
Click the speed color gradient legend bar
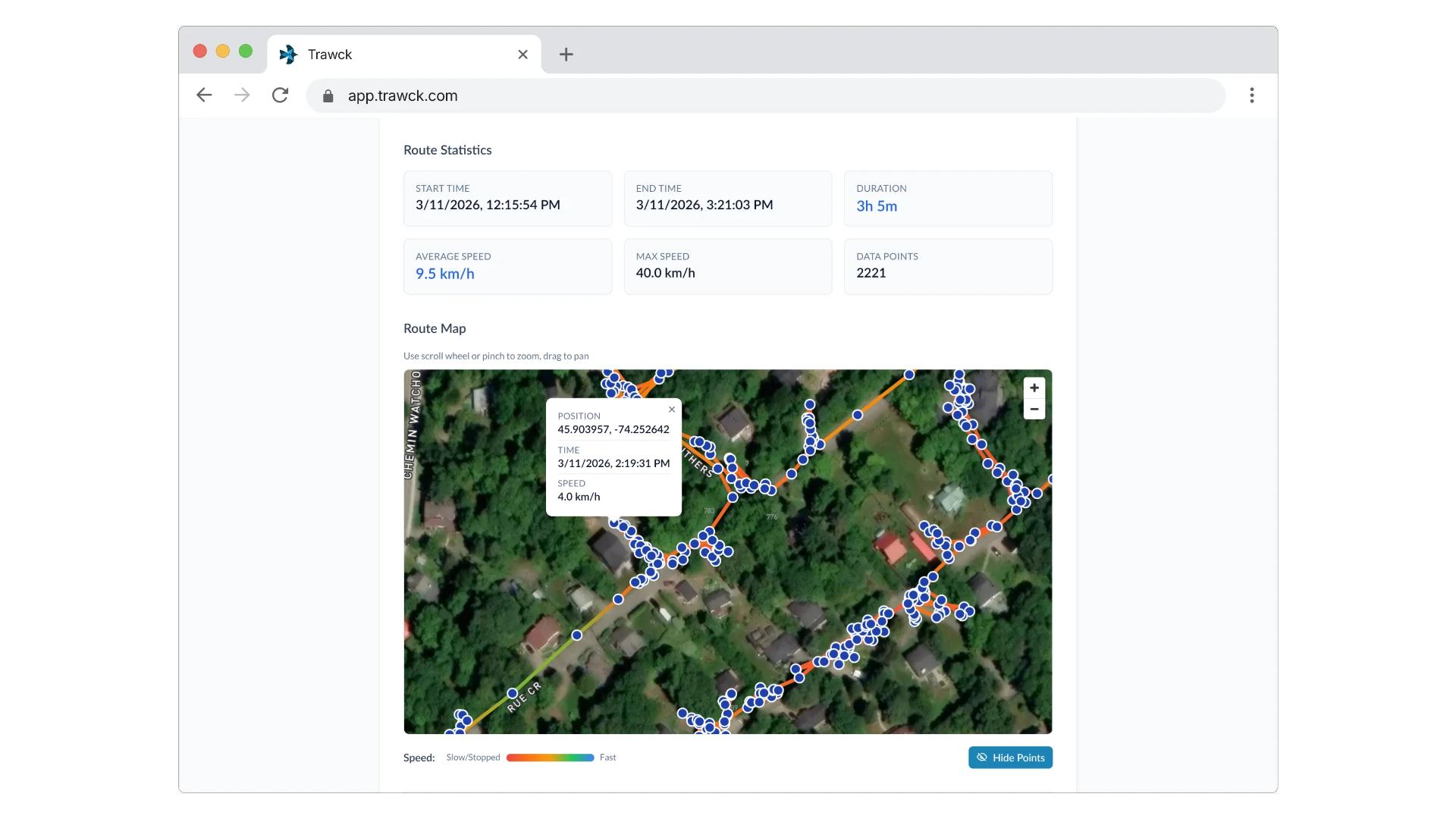(x=550, y=757)
